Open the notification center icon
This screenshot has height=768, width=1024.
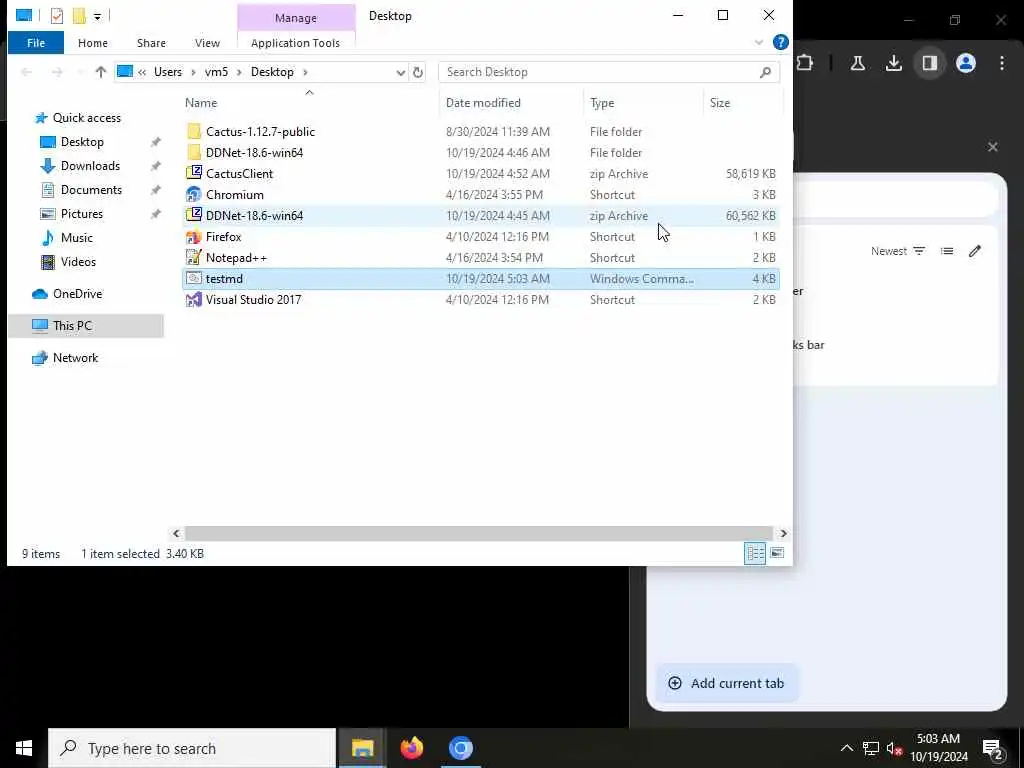pos(993,749)
